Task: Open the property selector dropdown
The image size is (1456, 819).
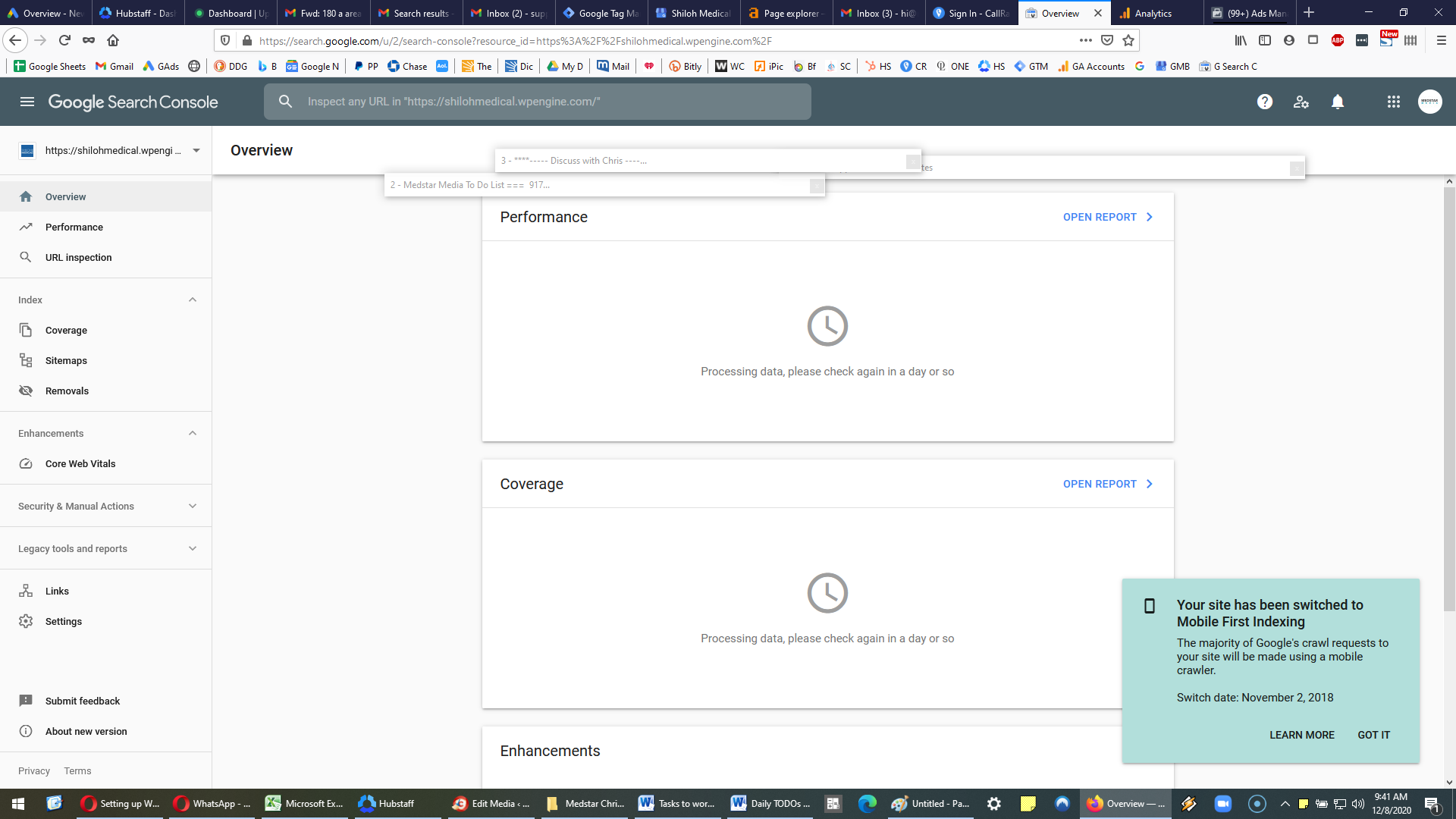Action: coord(110,150)
